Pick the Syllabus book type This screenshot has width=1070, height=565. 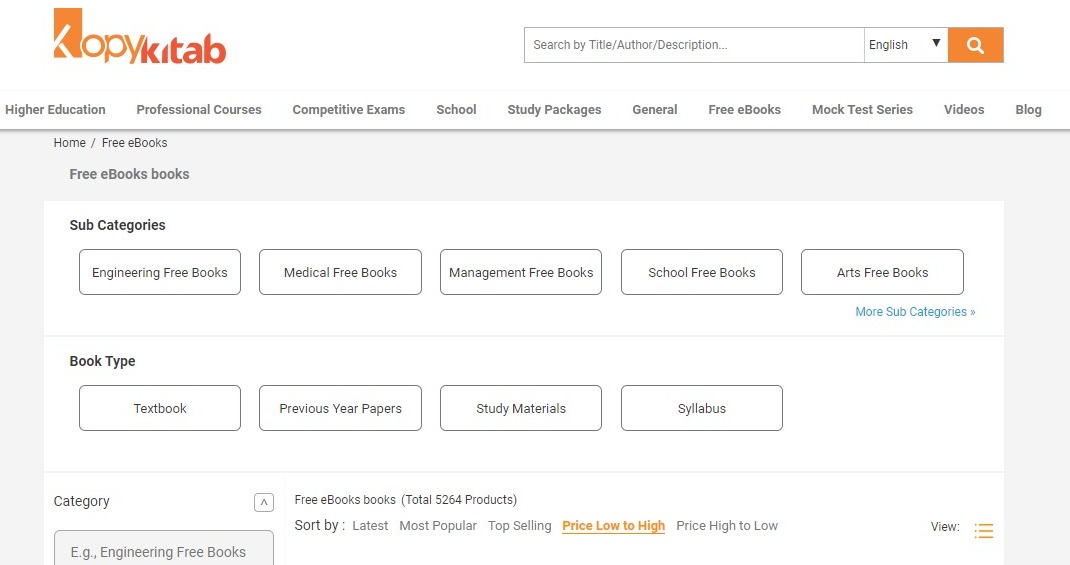pyautogui.click(x=701, y=408)
